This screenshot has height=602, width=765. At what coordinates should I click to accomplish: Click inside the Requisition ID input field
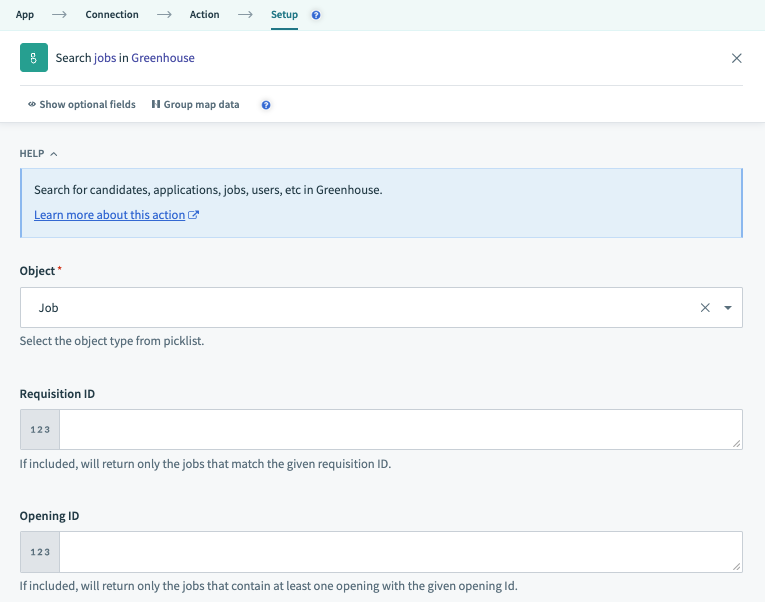400,430
